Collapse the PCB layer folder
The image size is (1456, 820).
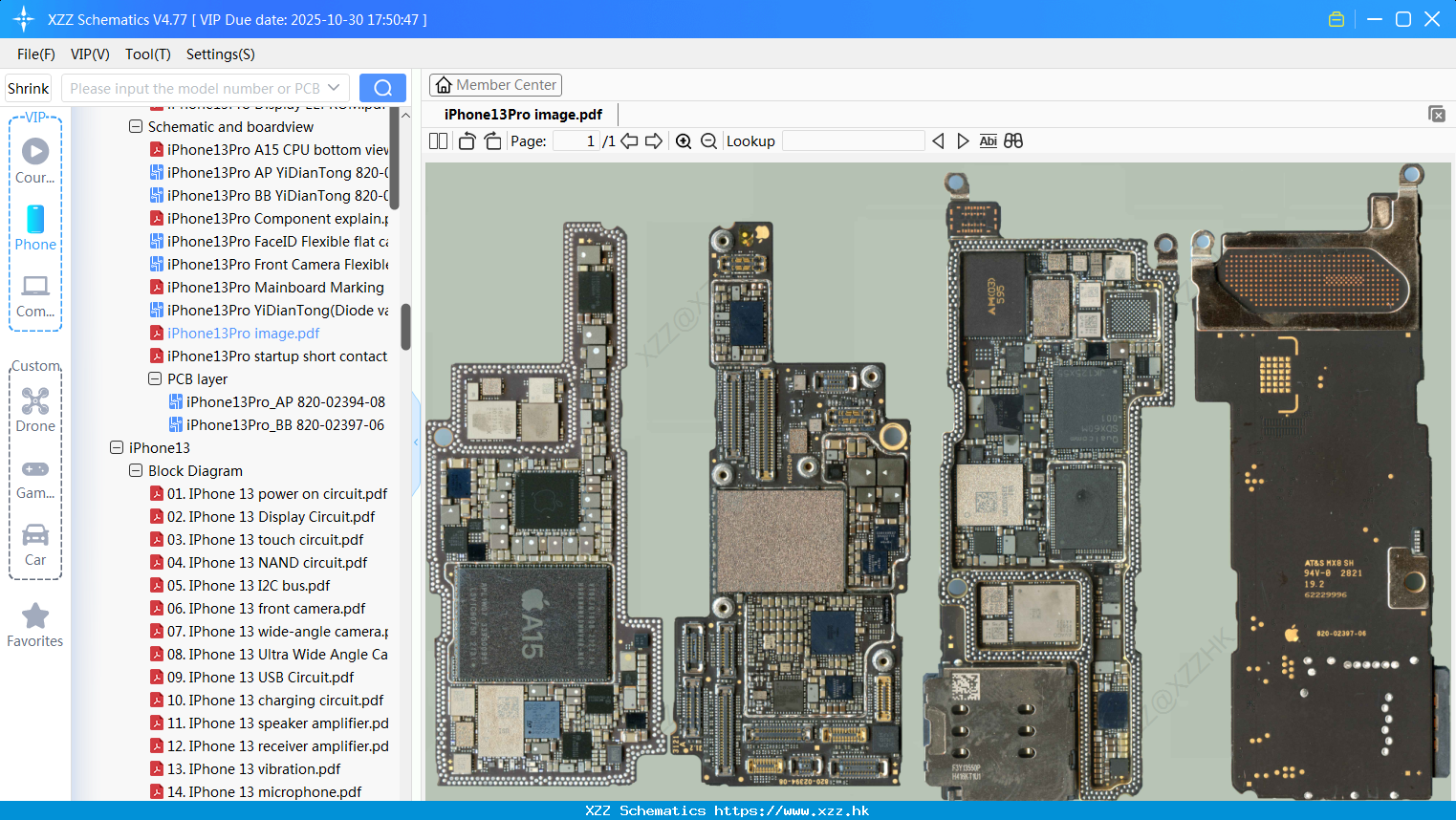[155, 378]
